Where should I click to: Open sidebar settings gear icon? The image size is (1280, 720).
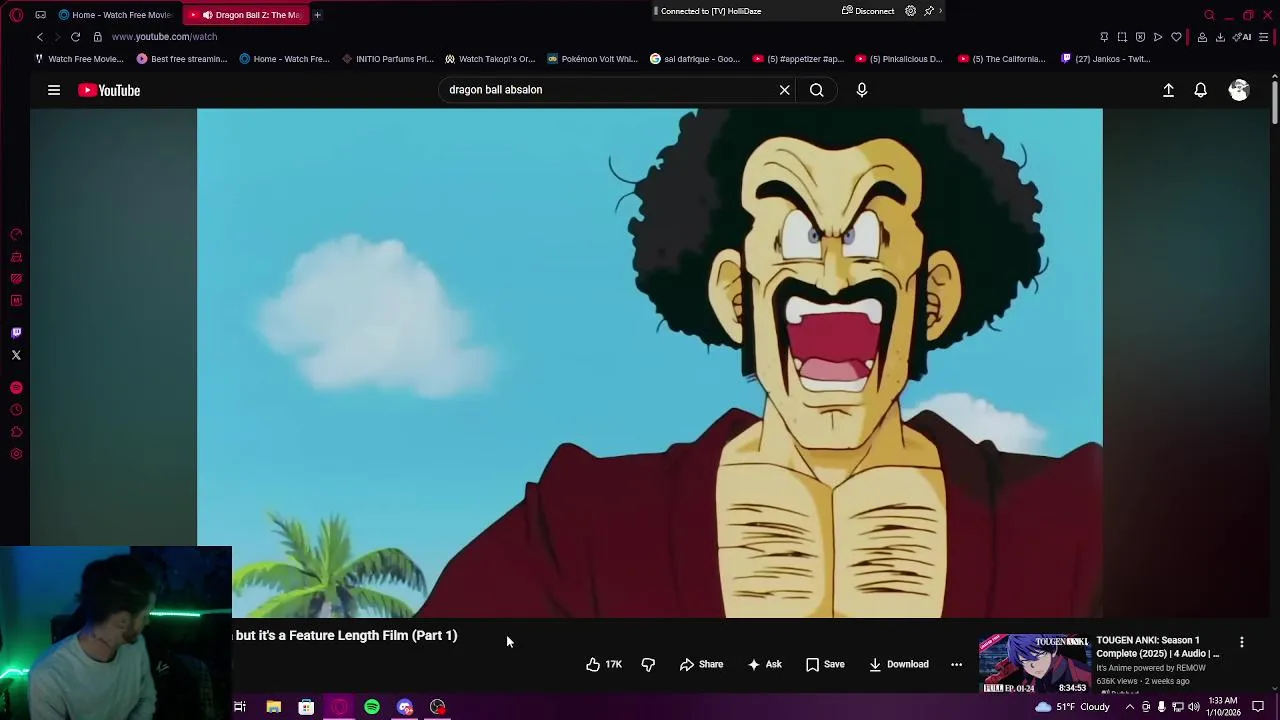(x=16, y=454)
